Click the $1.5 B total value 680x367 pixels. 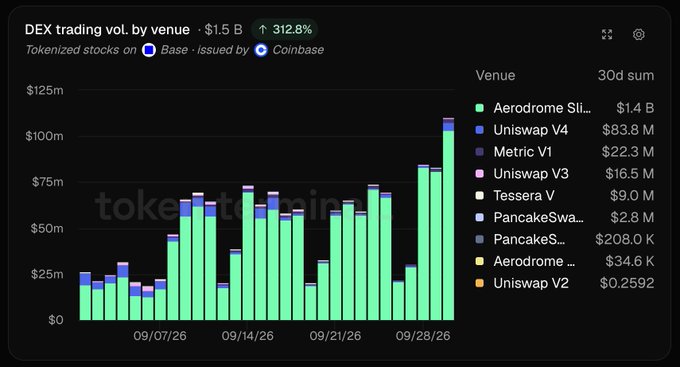click(223, 29)
